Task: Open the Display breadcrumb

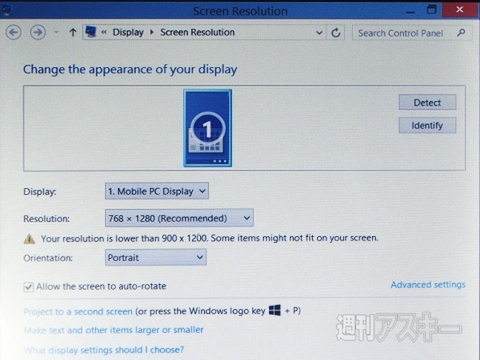Action: (128, 32)
